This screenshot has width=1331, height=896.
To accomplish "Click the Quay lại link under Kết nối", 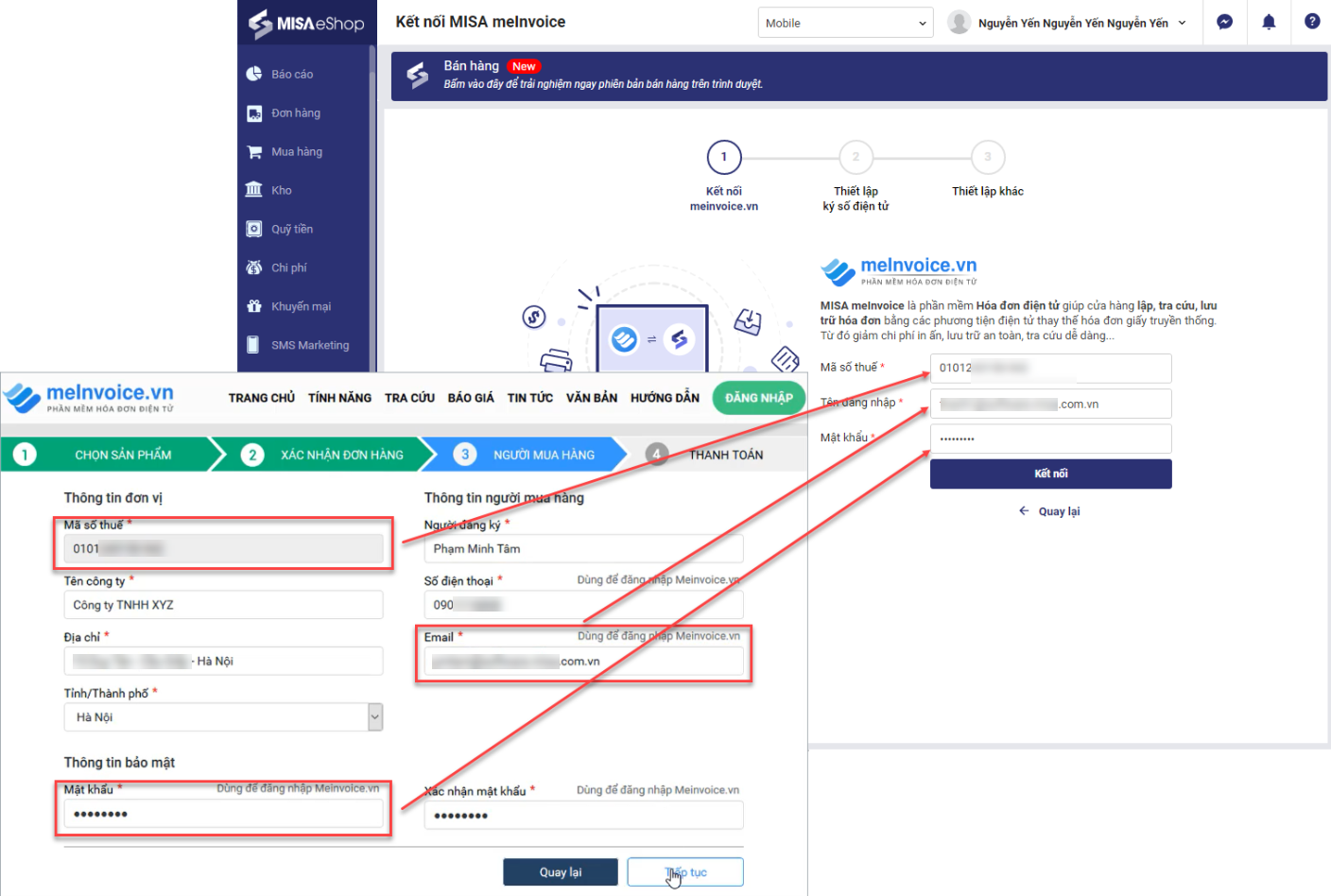I will click(x=1059, y=511).
